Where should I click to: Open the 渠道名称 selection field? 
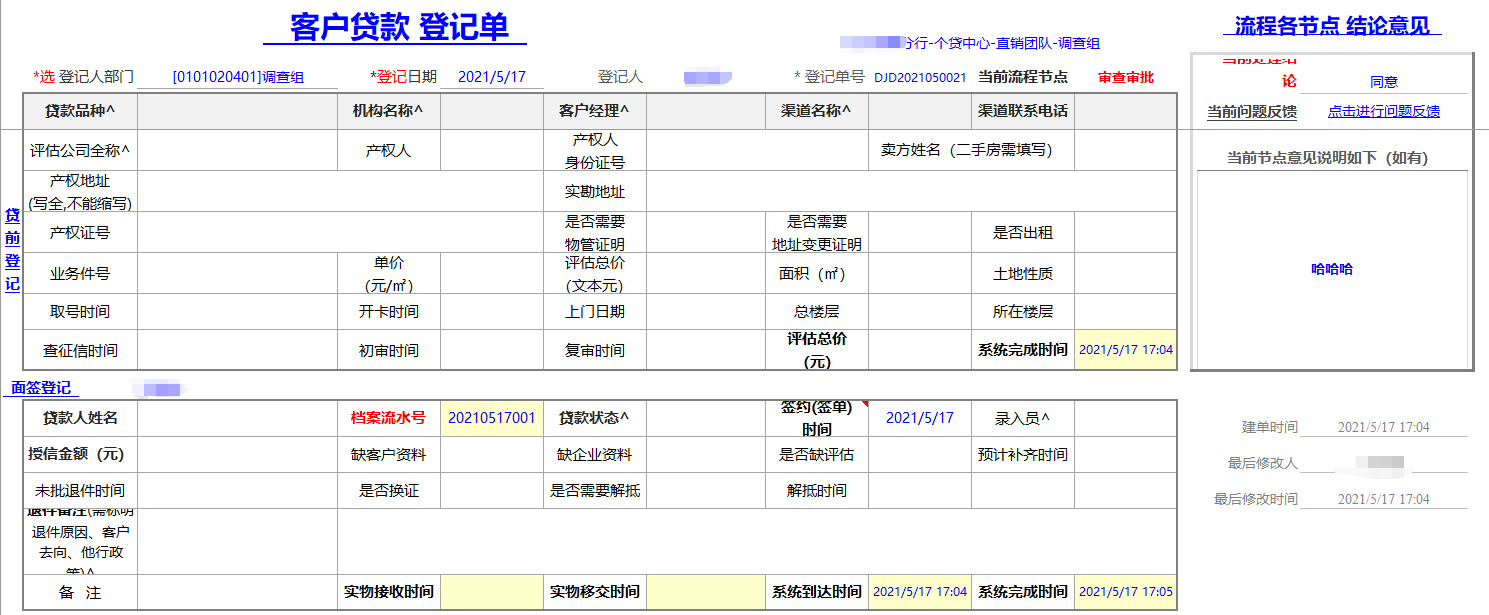point(919,111)
